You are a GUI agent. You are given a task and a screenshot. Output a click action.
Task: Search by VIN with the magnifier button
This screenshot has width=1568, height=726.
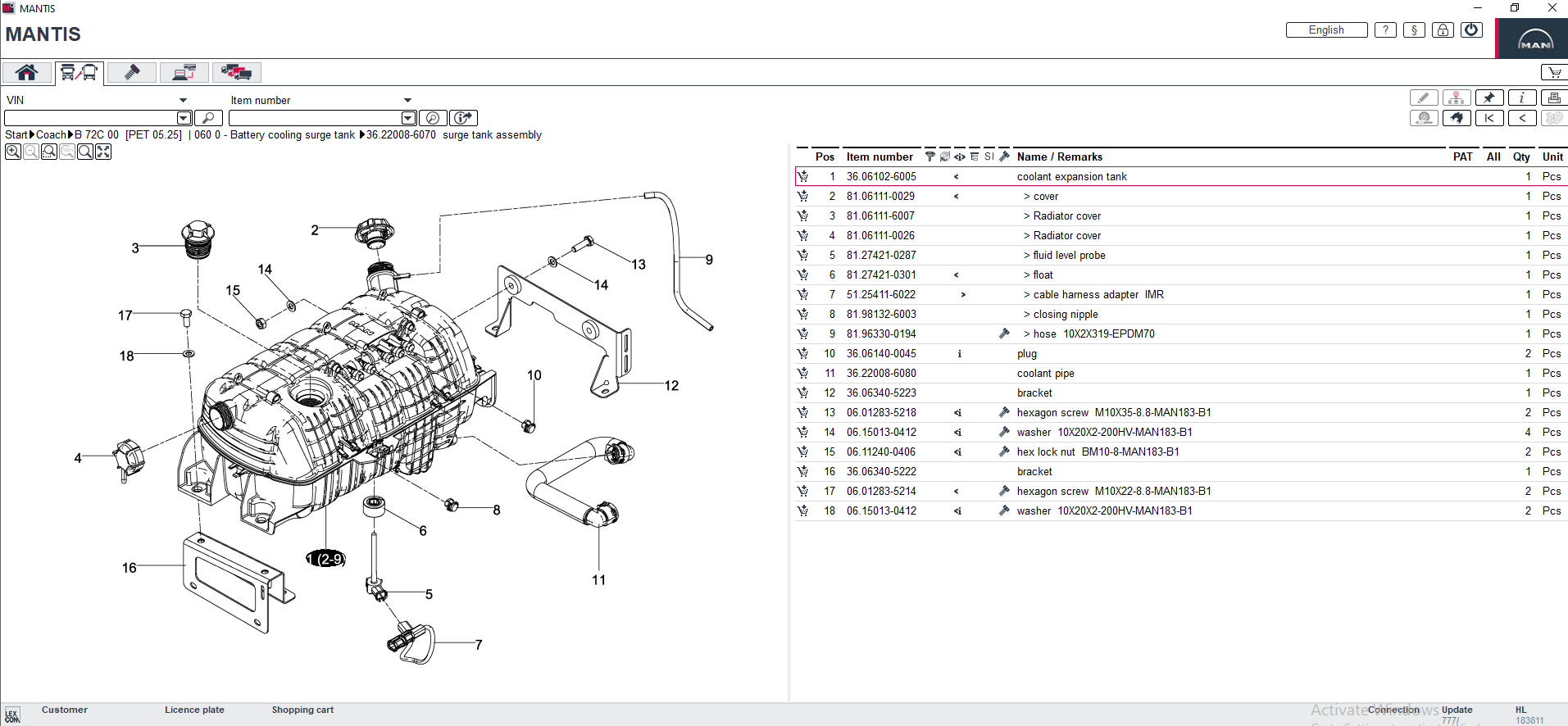(x=208, y=118)
